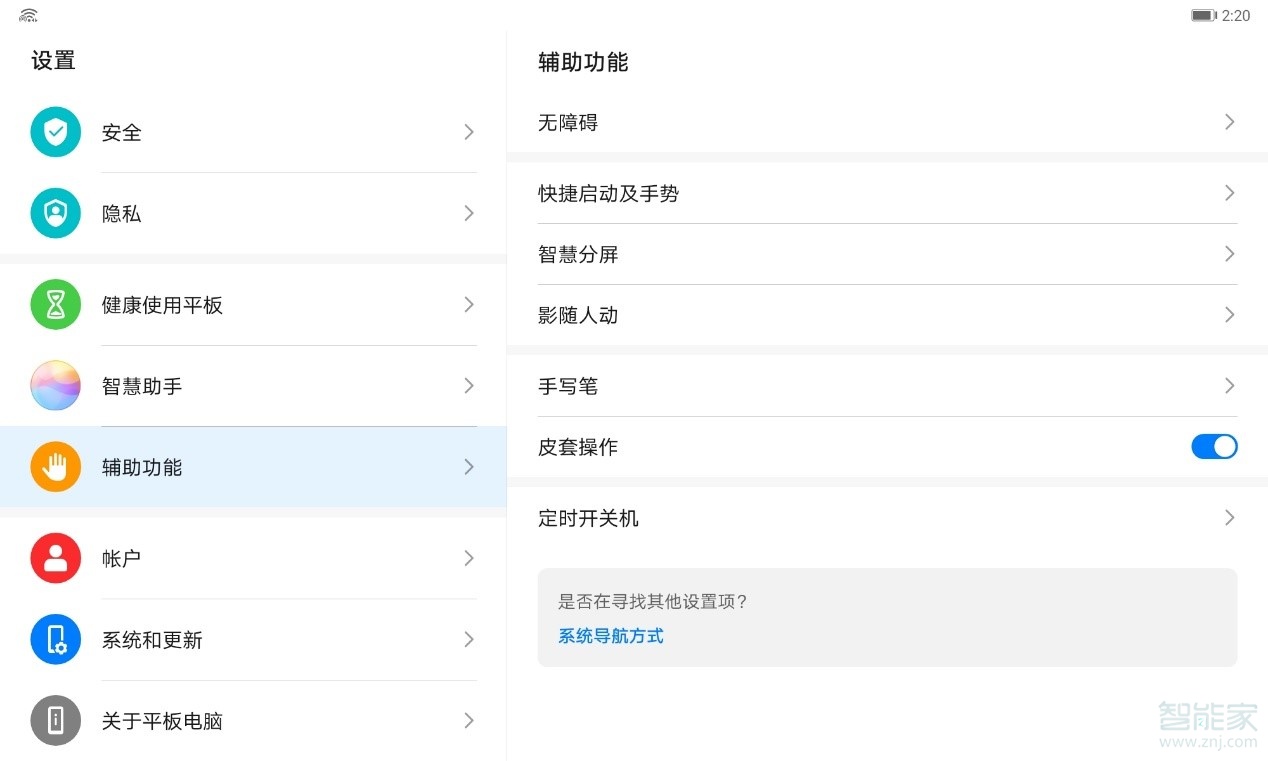
Task: Click the Wi-Fi status icon
Action: click(x=27, y=15)
